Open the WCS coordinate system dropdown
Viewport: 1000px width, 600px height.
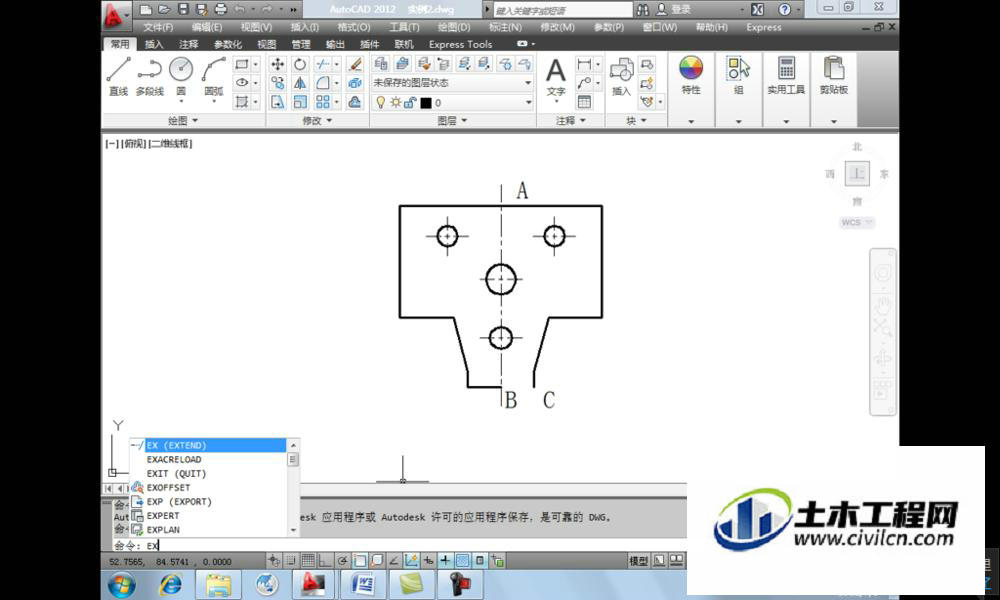(857, 223)
